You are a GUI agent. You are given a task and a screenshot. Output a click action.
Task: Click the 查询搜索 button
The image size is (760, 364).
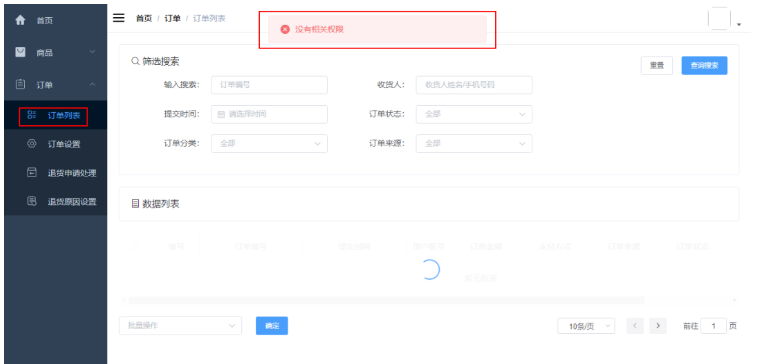coord(704,65)
